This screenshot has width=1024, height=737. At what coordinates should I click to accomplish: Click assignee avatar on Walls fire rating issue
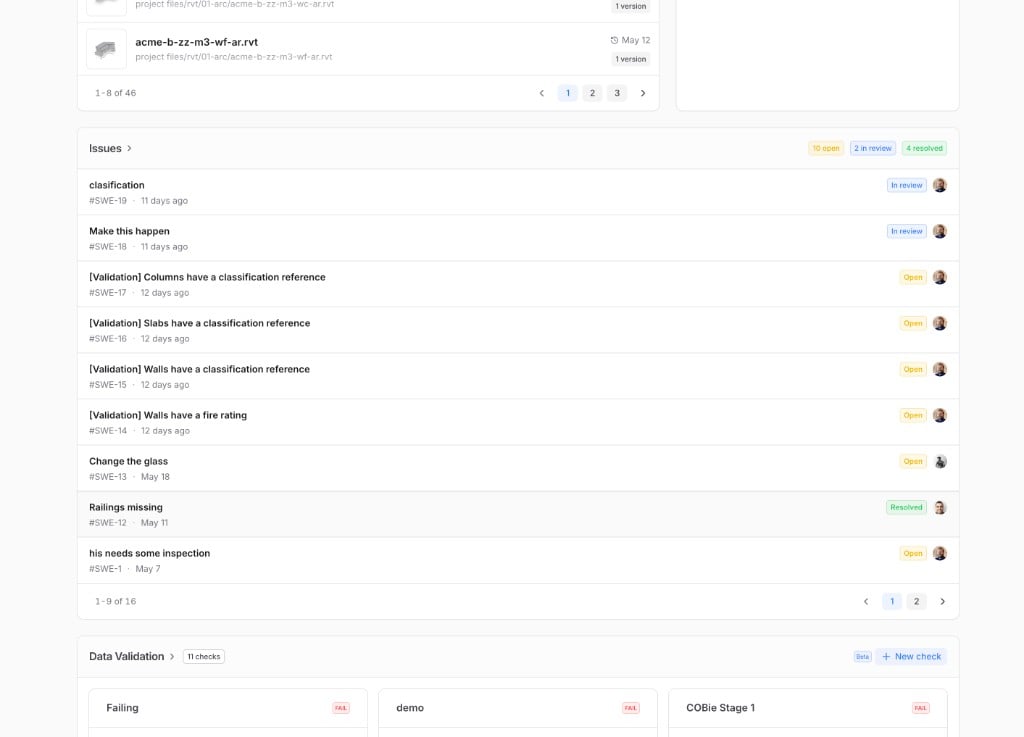[x=940, y=415]
